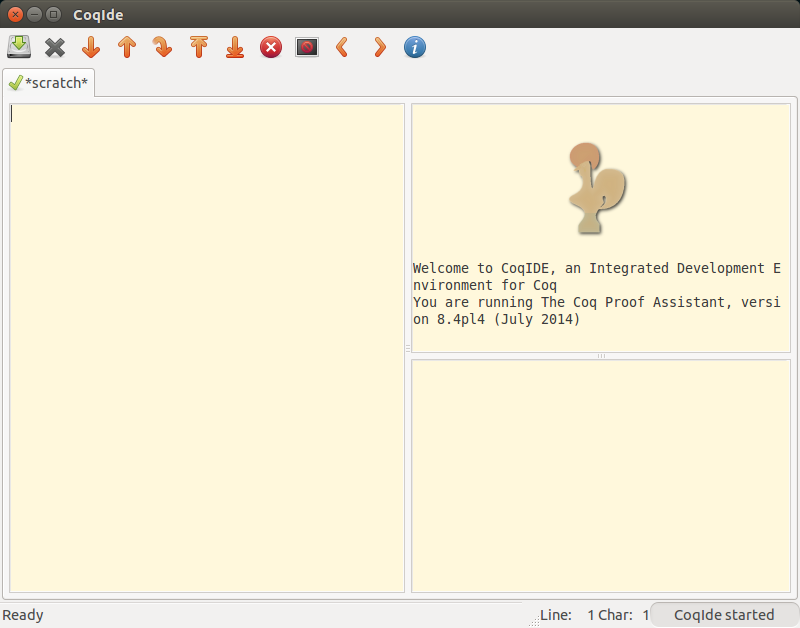Click the 'Line: 1 Char: 1' indicator
This screenshot has height=628, width=800.
point(594,615)
